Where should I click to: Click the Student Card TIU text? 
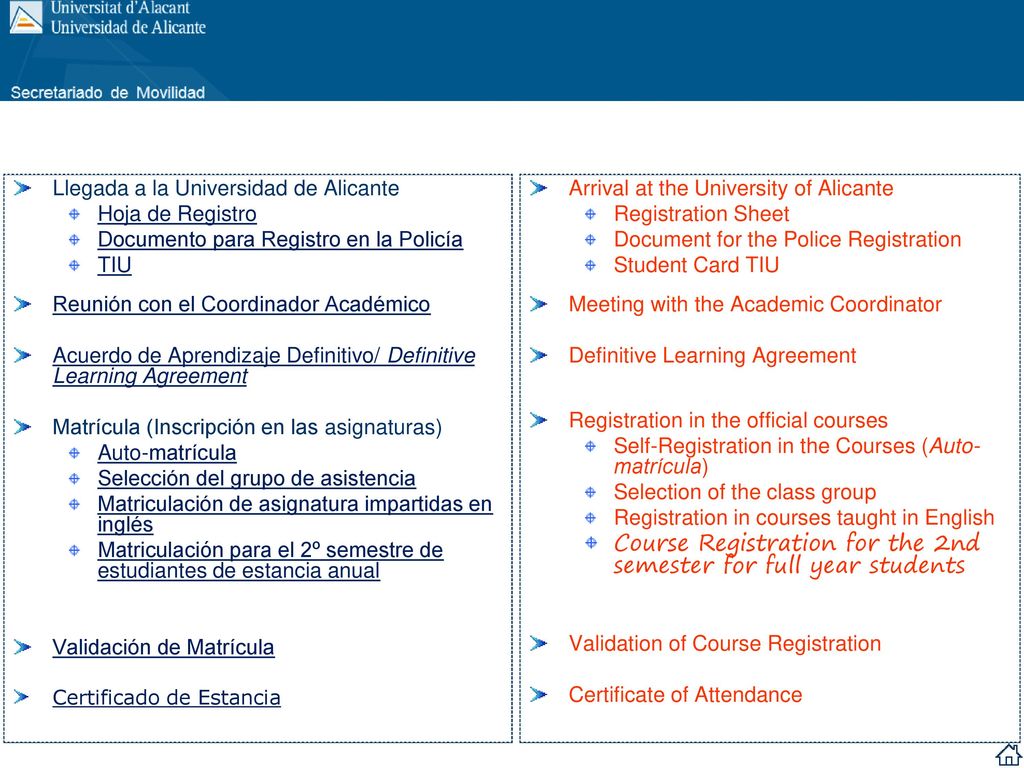(x=696, y=264)
